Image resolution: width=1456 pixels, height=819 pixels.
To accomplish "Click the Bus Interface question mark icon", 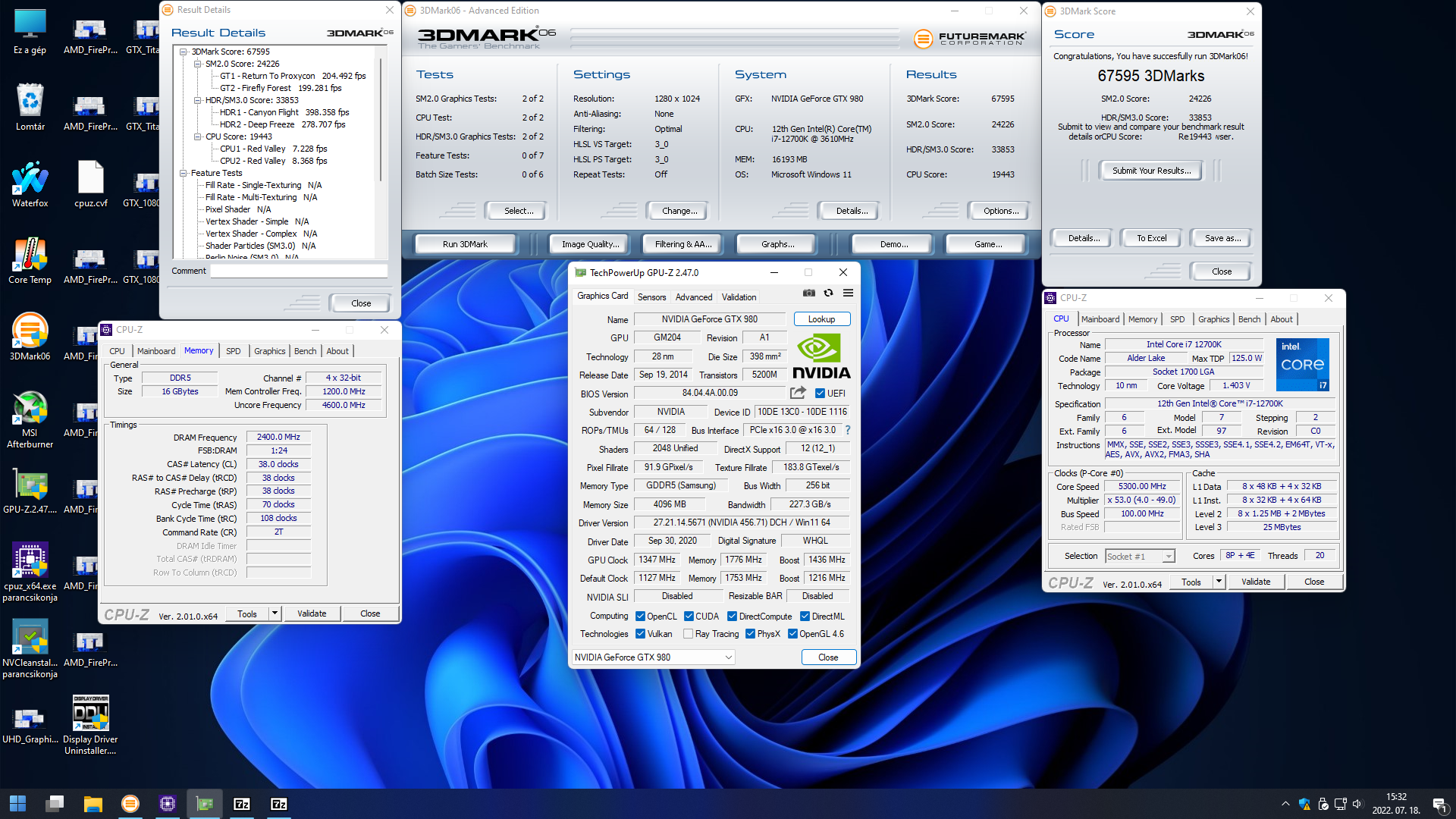I will pos(848,430).
